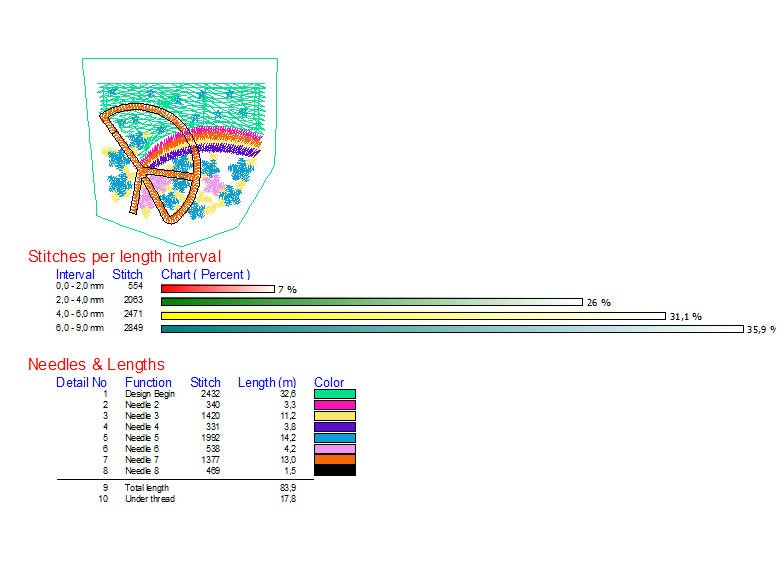Viewport: 781px width, 563px height.
Task: Click the 'Function' column header
Action: click(x=148, y=383)
